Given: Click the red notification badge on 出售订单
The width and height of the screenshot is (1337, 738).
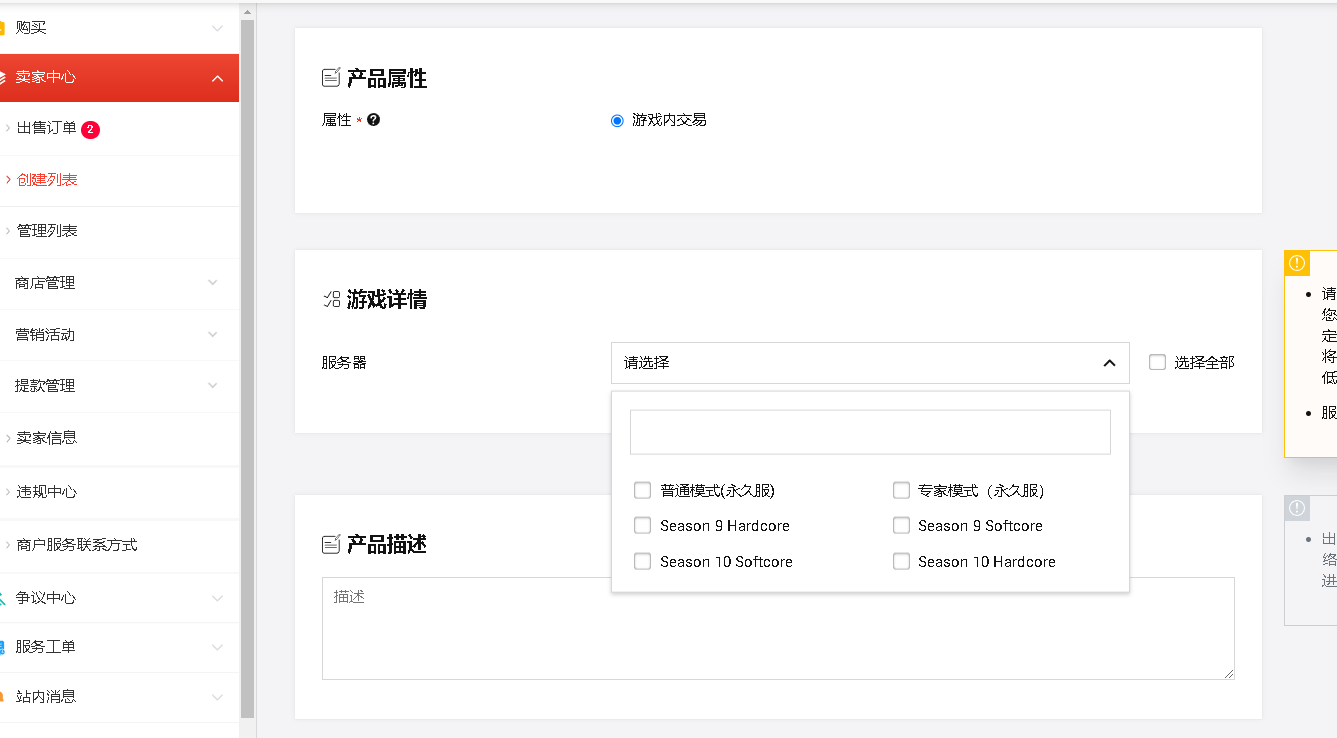Looking at the screenshot, I should coord(90,129).
